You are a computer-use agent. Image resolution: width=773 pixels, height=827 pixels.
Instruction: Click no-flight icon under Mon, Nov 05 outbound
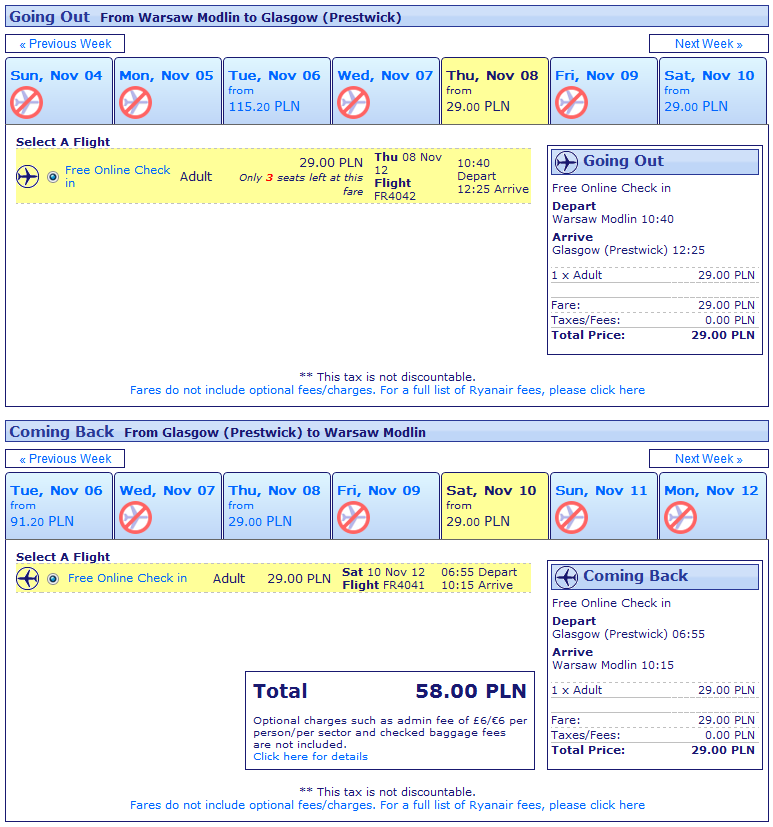pos(136,102)
